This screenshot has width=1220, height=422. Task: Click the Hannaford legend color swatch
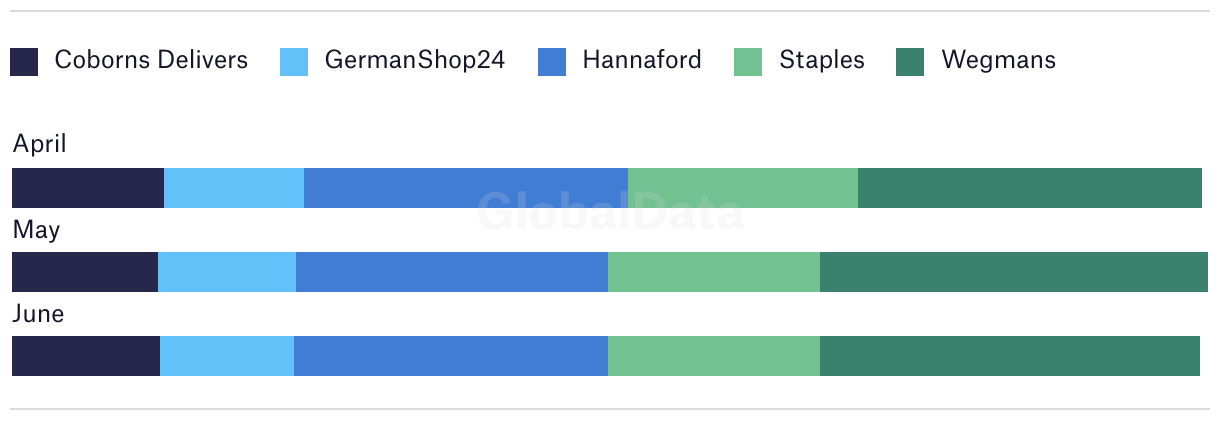click(x=552, y=62)
